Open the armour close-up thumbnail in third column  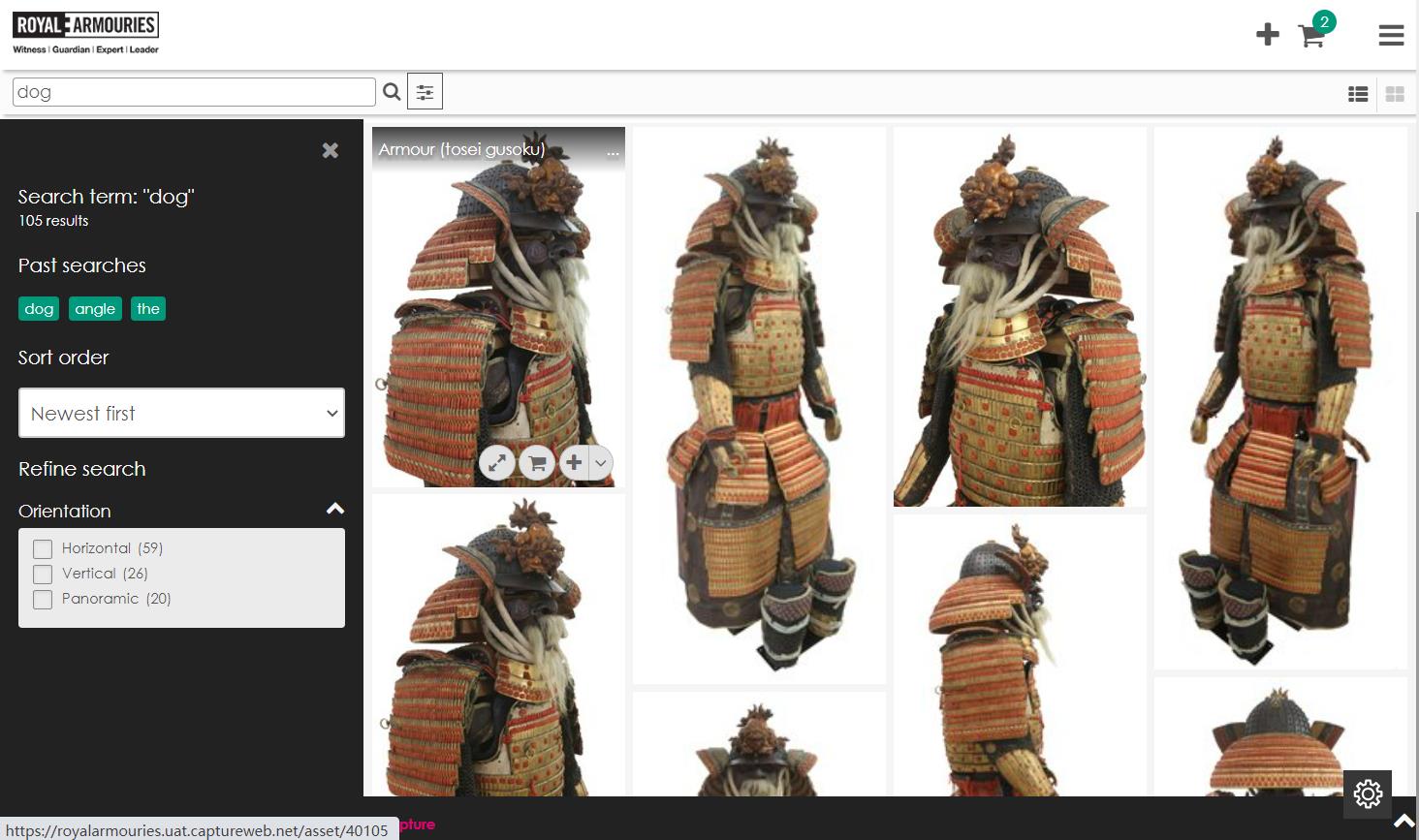coord(1020,317)
